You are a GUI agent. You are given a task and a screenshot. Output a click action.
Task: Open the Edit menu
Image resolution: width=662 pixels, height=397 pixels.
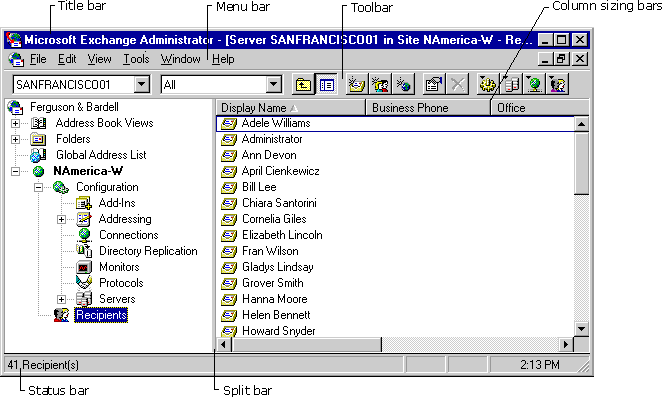coord(67,59)
